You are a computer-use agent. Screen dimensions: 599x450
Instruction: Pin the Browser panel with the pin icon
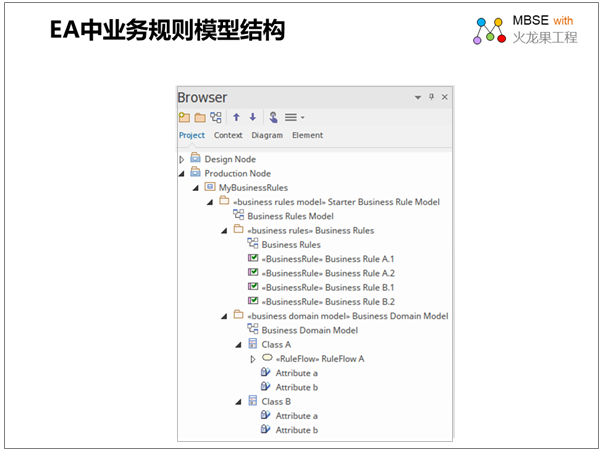click(431, 97)
